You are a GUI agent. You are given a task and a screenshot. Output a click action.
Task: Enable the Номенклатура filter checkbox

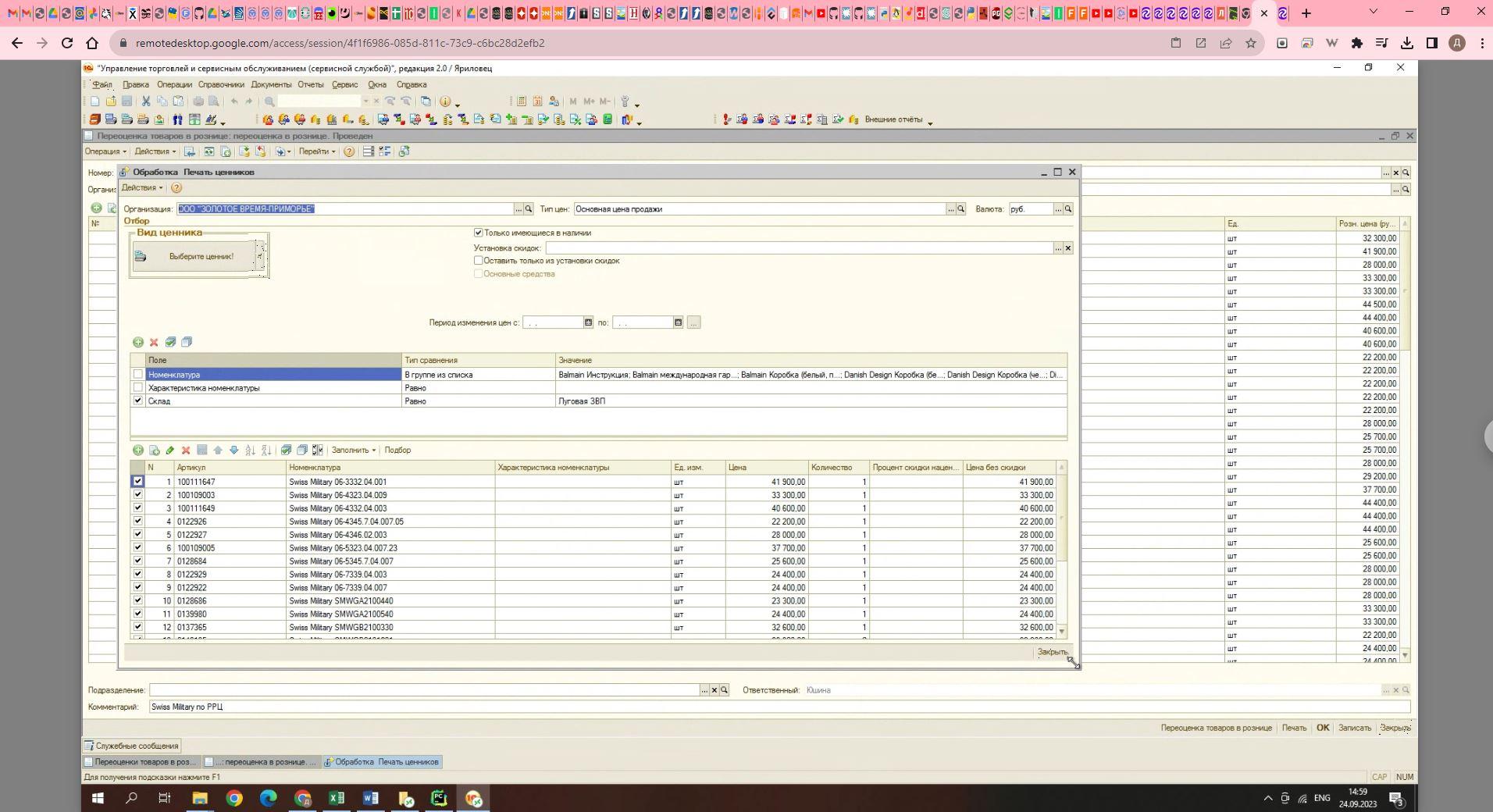tap(138, 375)
